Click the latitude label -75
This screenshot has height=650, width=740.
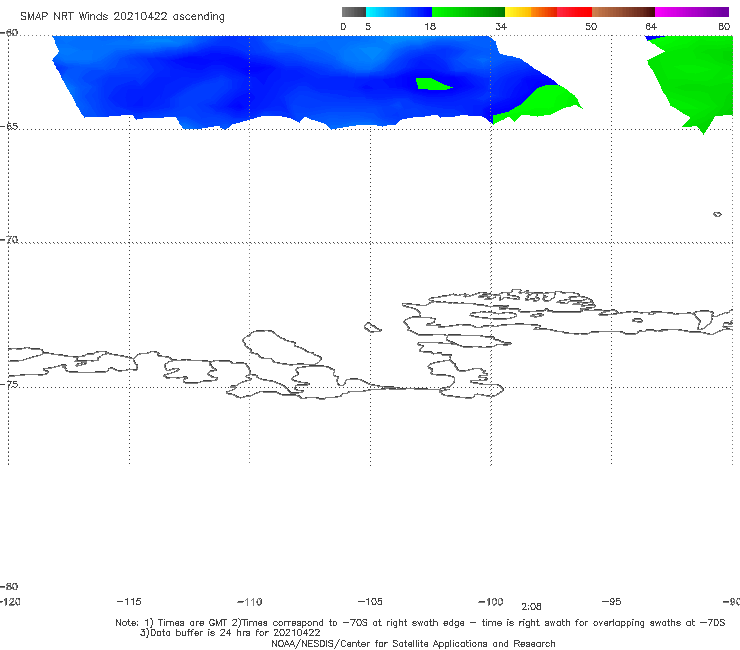coord(9,384)
